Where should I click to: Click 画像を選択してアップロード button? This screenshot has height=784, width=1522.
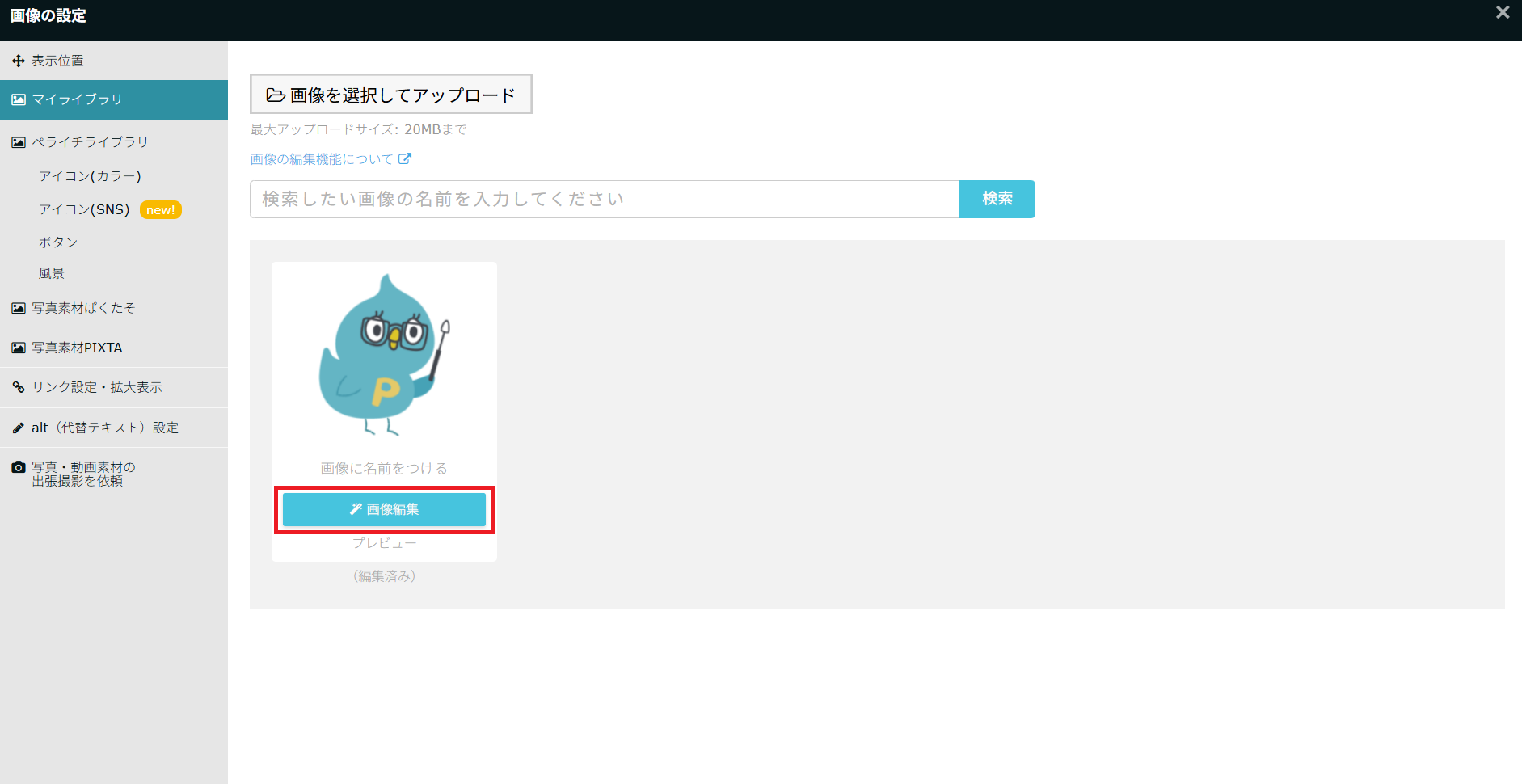pos(391,95)
